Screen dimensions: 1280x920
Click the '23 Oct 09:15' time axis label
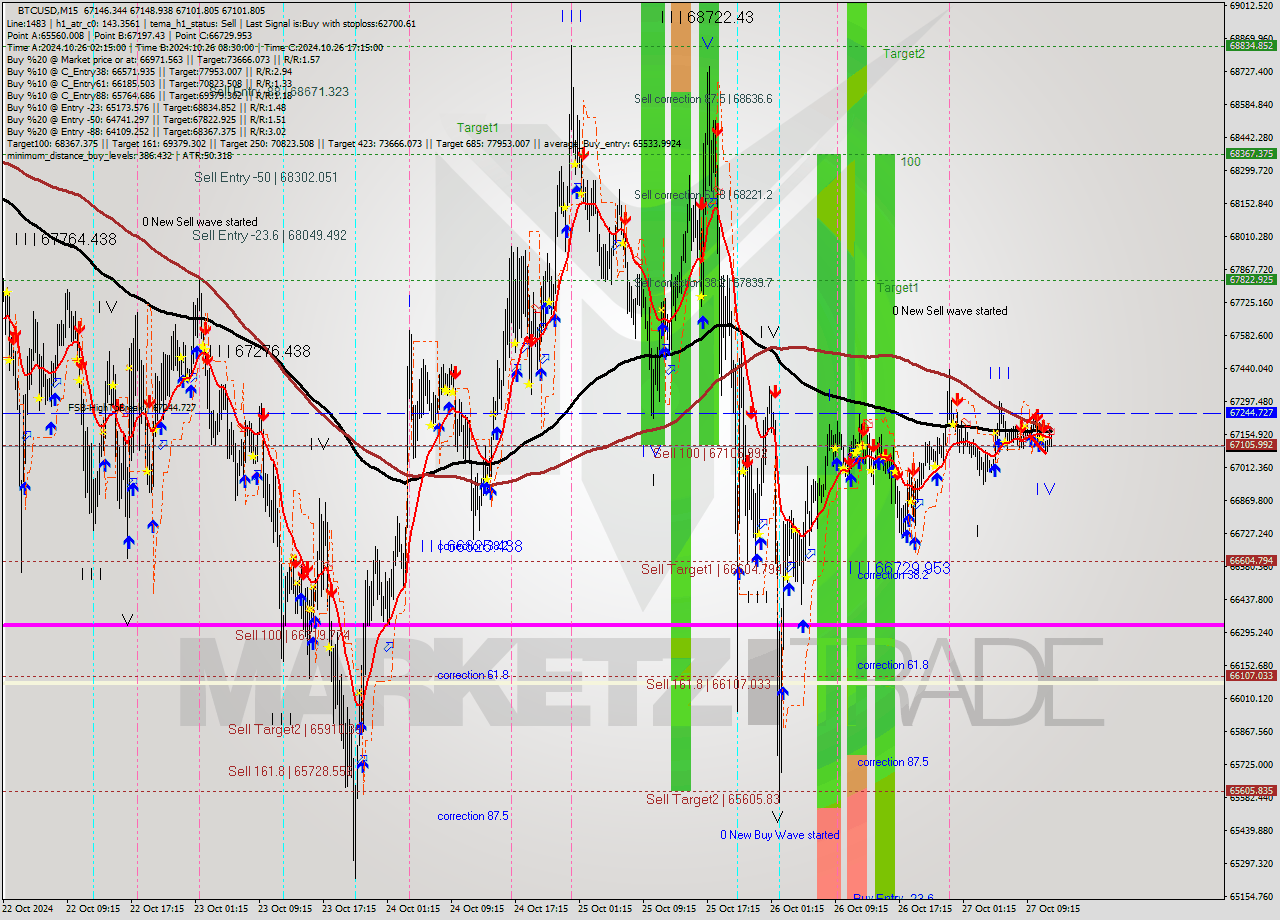click(x=284, y=909)
